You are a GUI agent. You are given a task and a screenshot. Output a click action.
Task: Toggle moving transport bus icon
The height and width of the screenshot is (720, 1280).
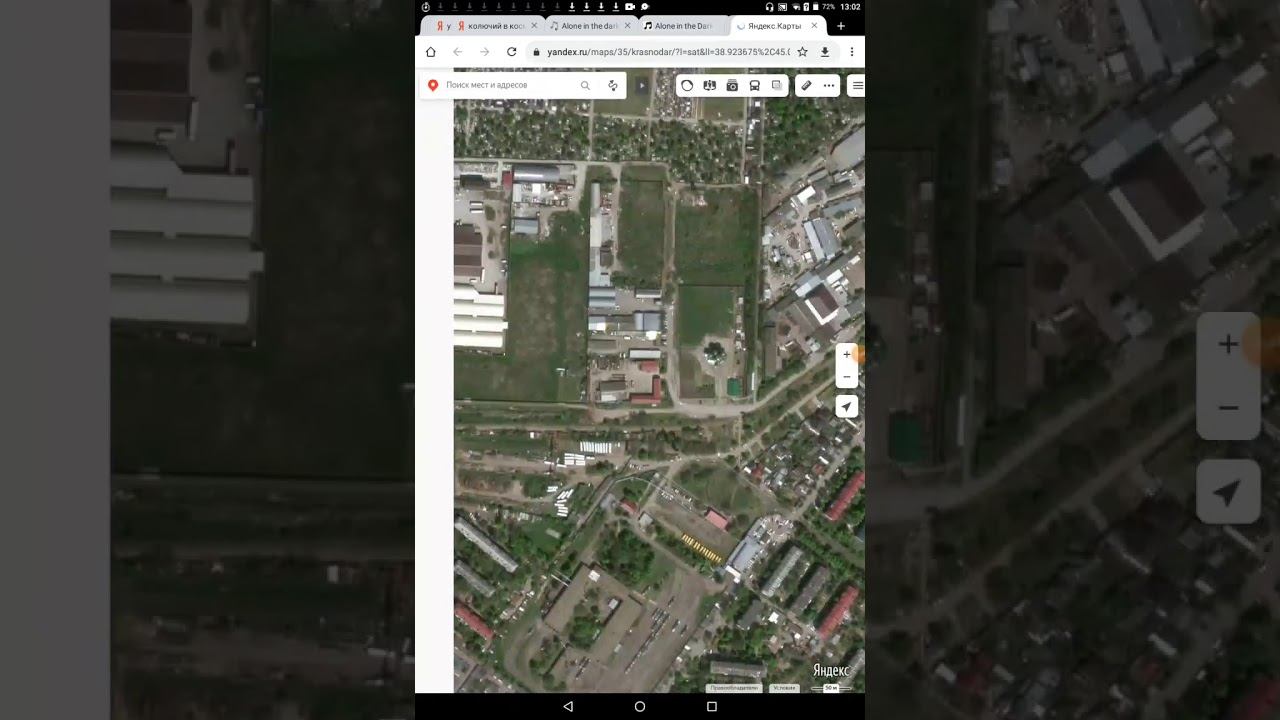(x=754, y=86)
